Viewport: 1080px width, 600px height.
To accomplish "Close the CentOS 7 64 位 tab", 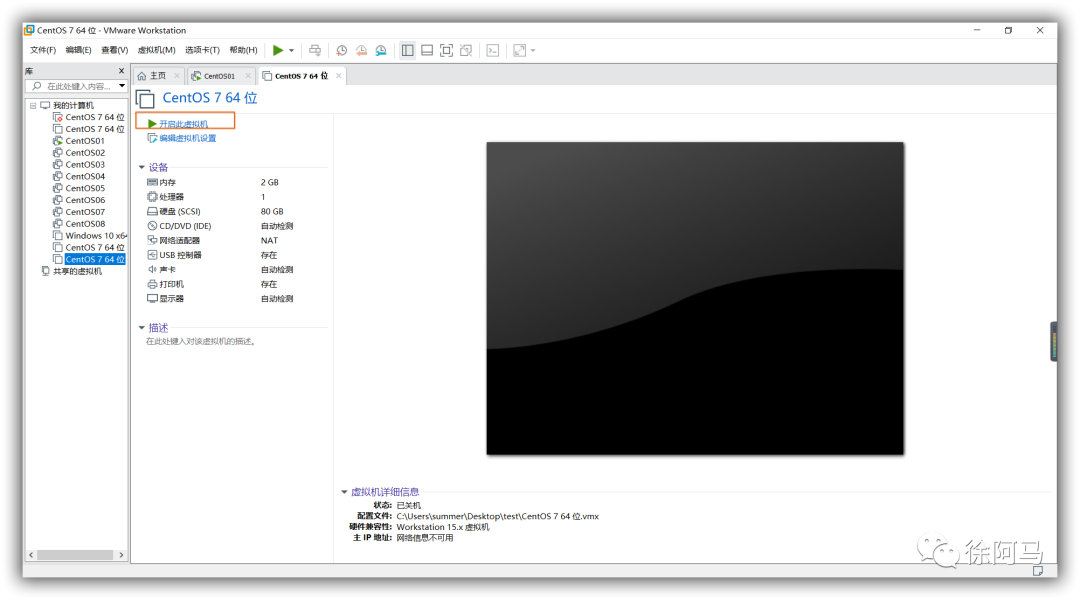I will pos(338,76).
